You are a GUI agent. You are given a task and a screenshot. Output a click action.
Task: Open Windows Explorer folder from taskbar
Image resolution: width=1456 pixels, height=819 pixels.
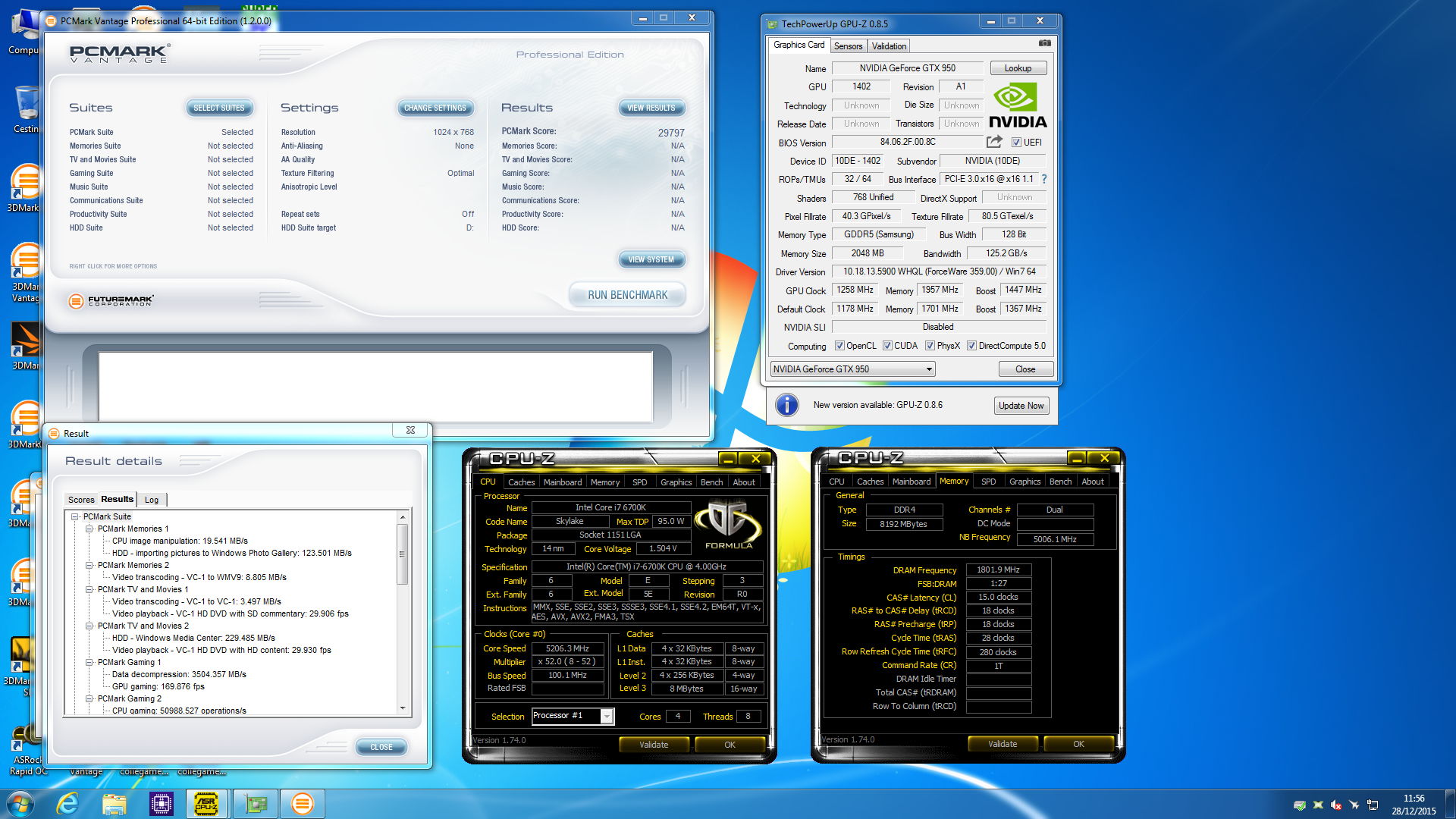tap(115, 804)
